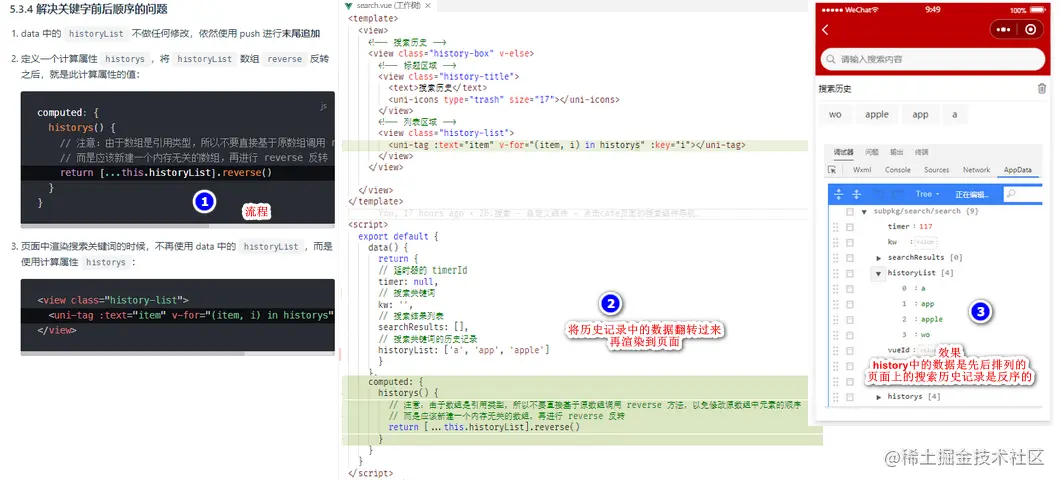Viewport: 1061px width, 484px height.
Task: Tap the 'apple' history tag
Action: point(877,114)
